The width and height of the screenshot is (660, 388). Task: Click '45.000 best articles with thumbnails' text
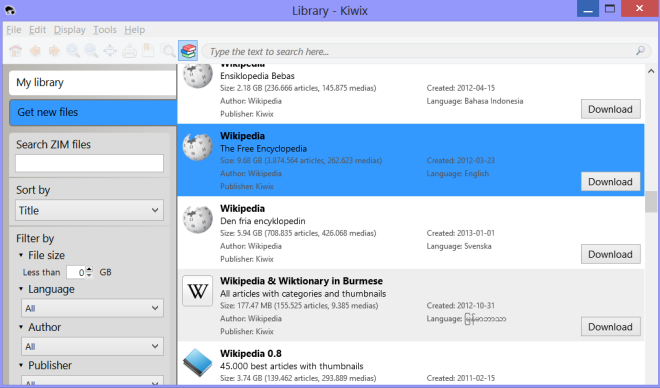pyautogui.click(x=292, y=366)
